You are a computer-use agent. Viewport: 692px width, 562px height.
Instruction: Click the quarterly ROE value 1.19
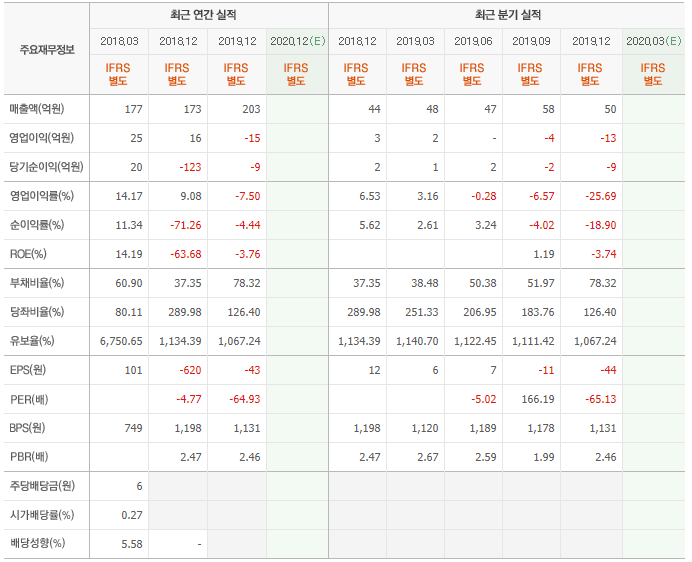544,254
